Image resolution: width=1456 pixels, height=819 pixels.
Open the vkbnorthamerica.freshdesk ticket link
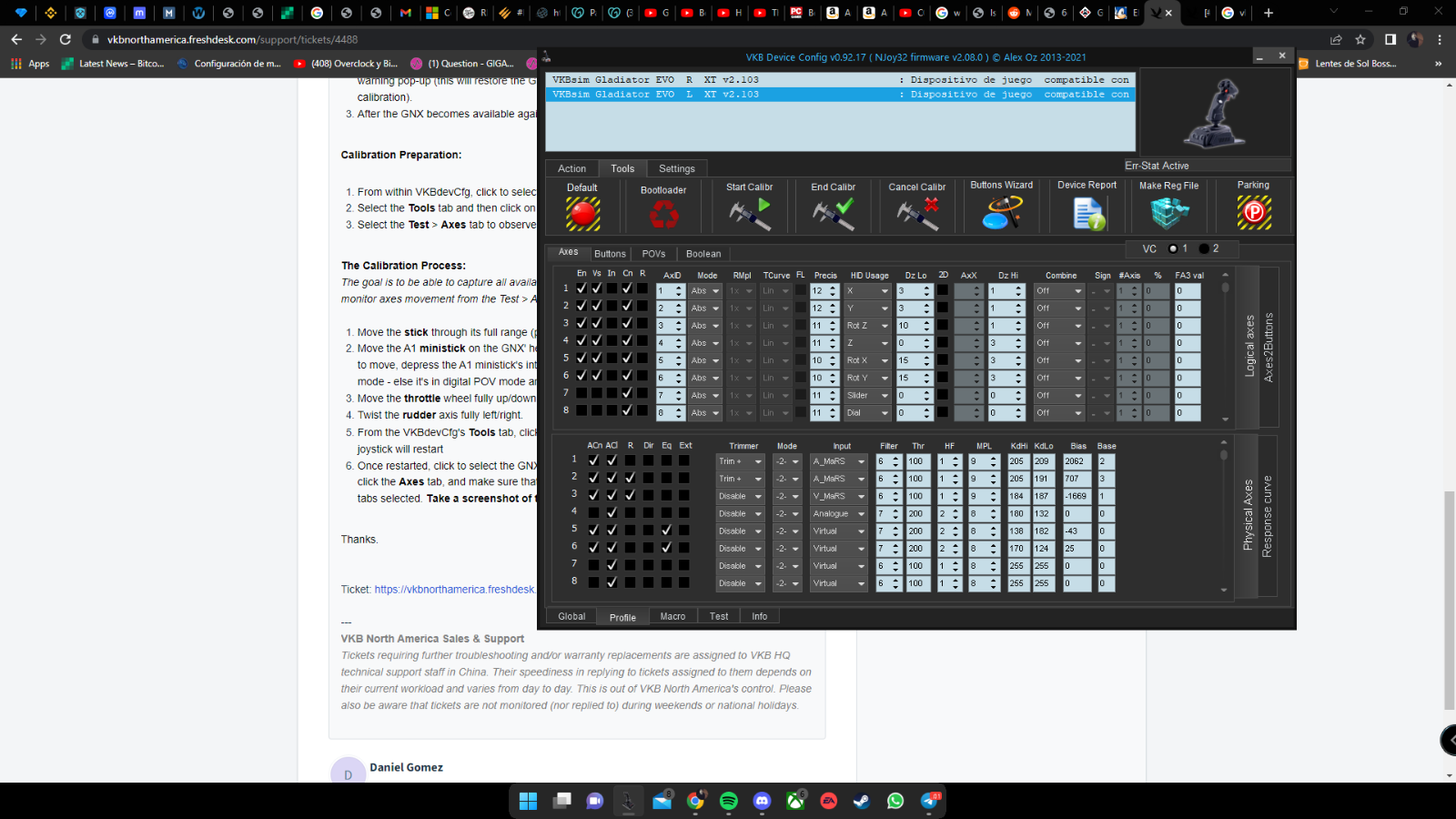tap(454, 590)
